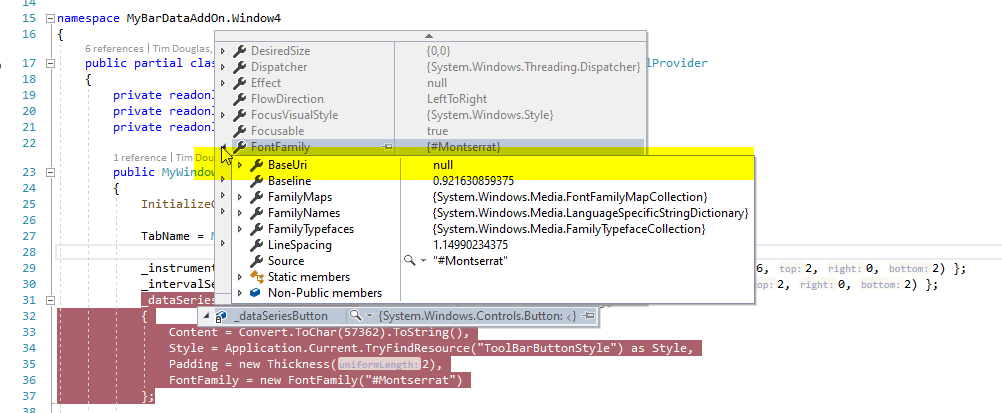Viewport: 1002px width, 413px height.
Task: Pin the FontFamily property to source
Action: (x=387, y=147)
